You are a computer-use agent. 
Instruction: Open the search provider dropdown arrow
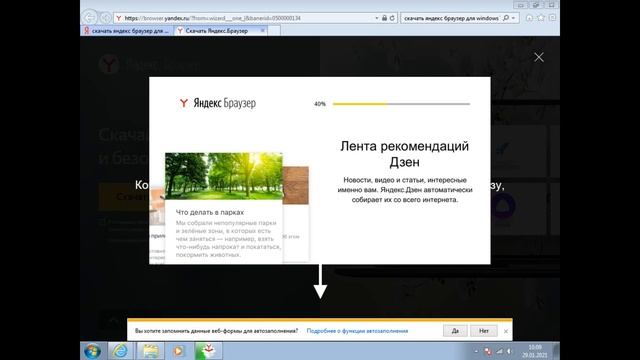(513, 18)
